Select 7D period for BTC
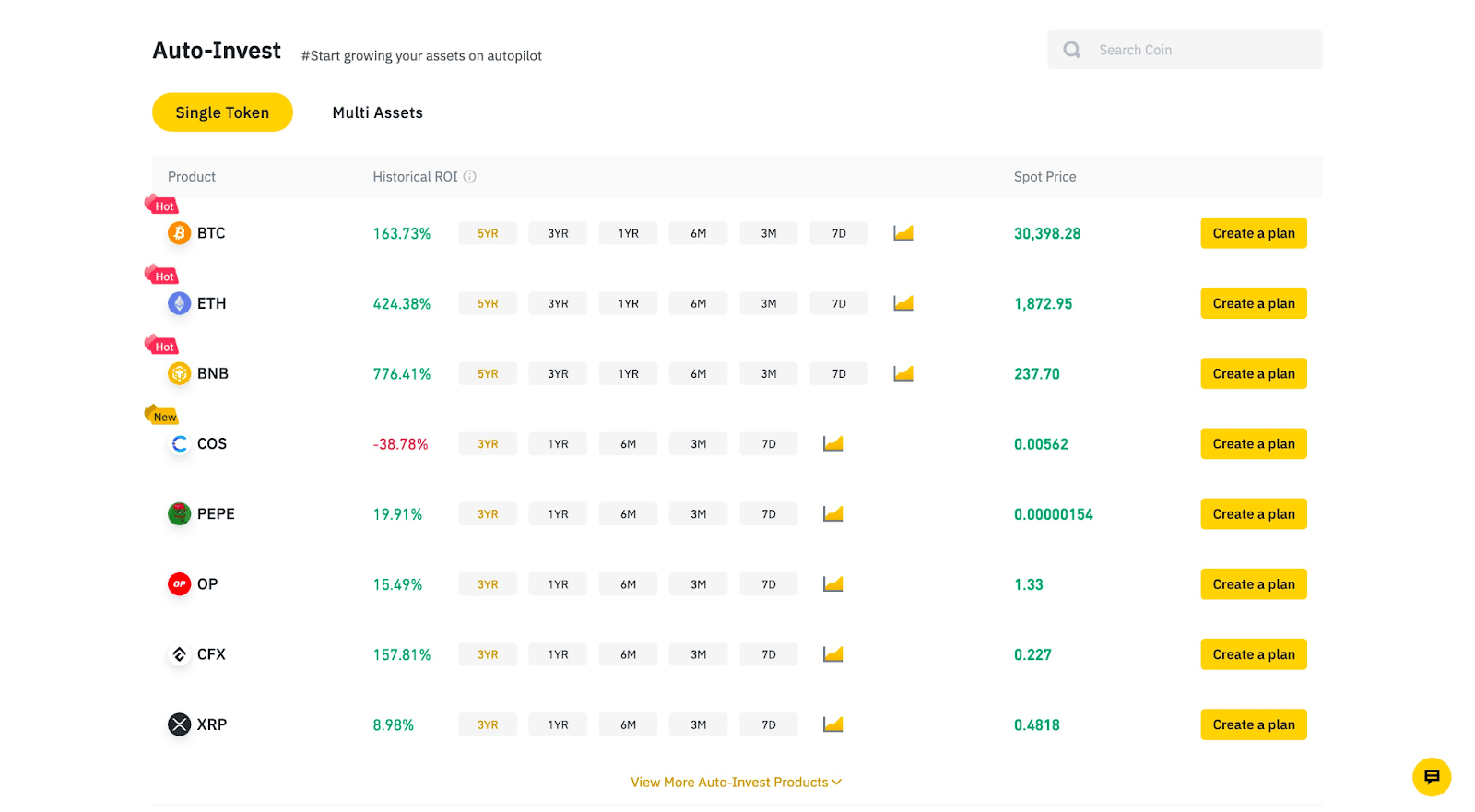 [839, 233]
